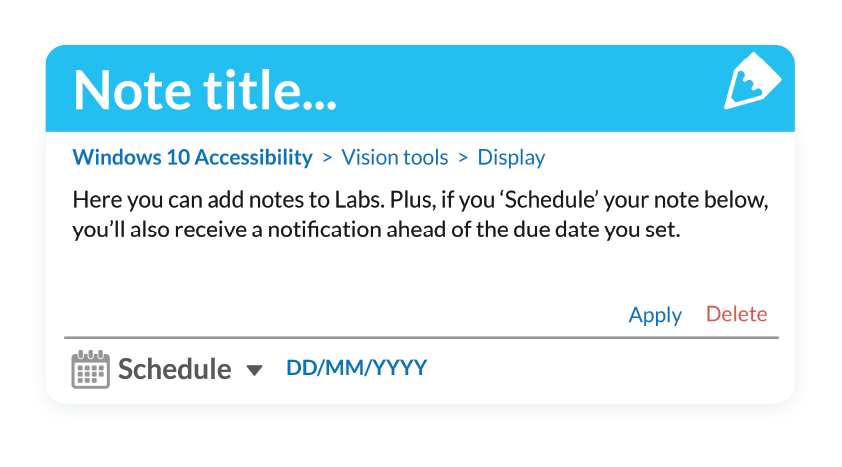Viewport: 842px width, 467px height.
Task: Click the chevron before Display
Action: click(x=463, y=158)
